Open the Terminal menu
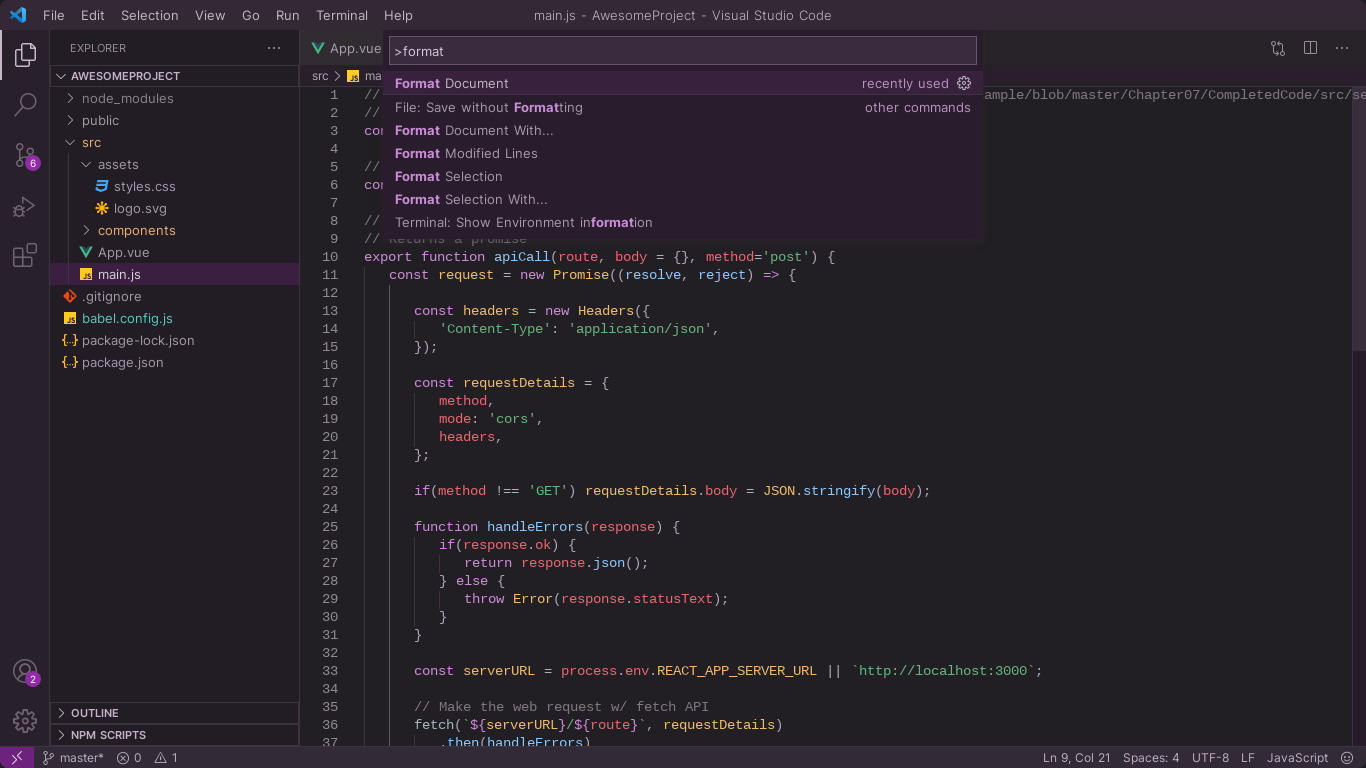This screenshot has height=768, width=1366. pos(342,15)
